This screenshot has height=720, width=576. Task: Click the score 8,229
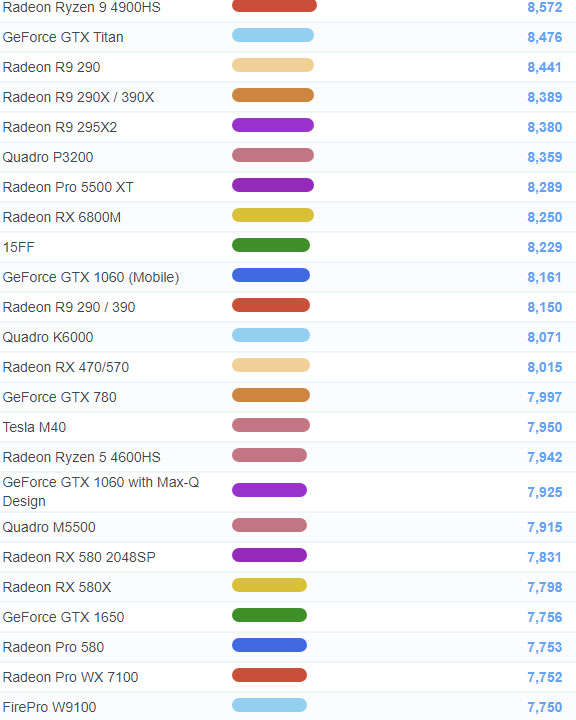pyautogui.click(x=545, y=247)
